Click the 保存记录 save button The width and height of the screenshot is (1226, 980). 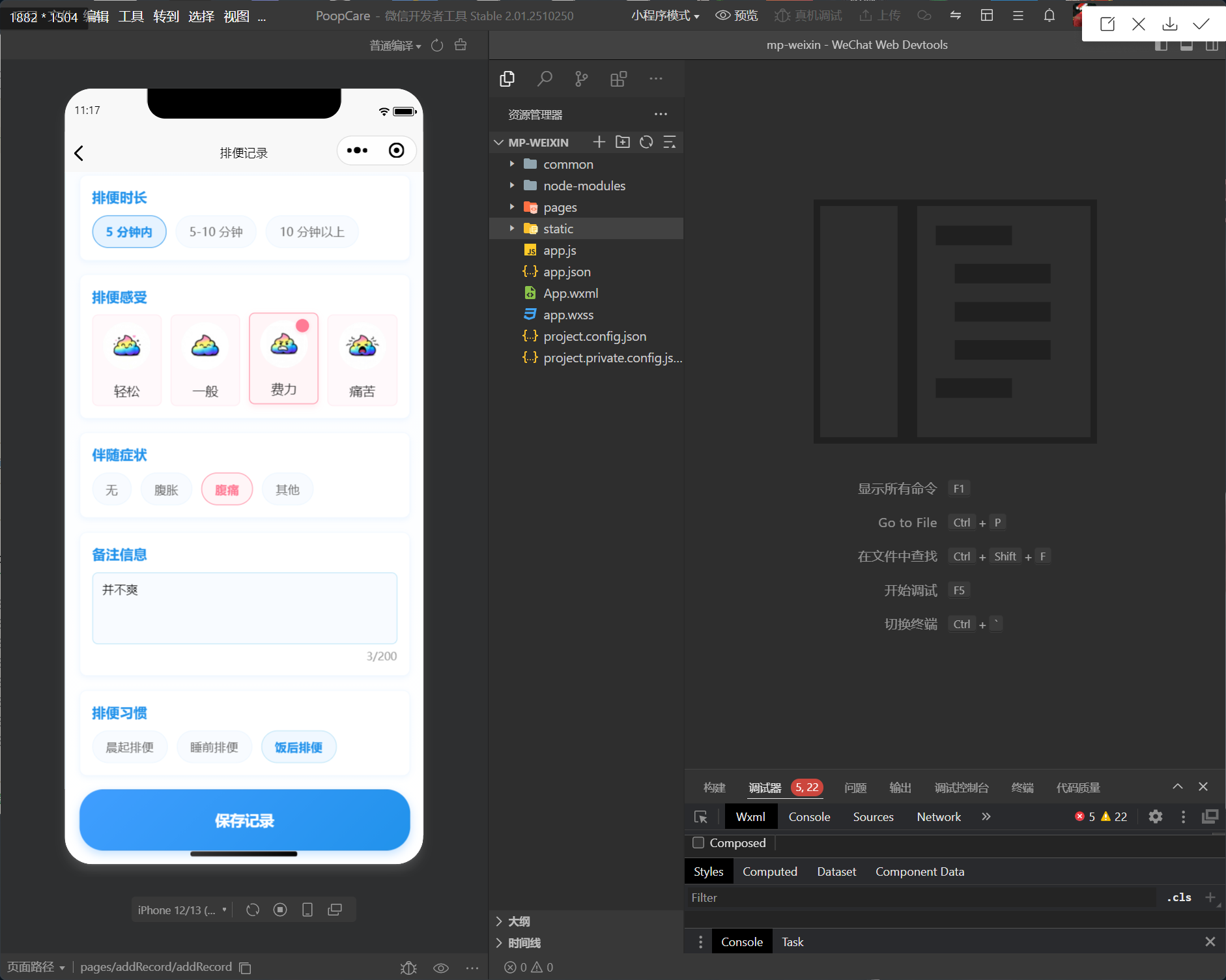(x=244, y=820)
